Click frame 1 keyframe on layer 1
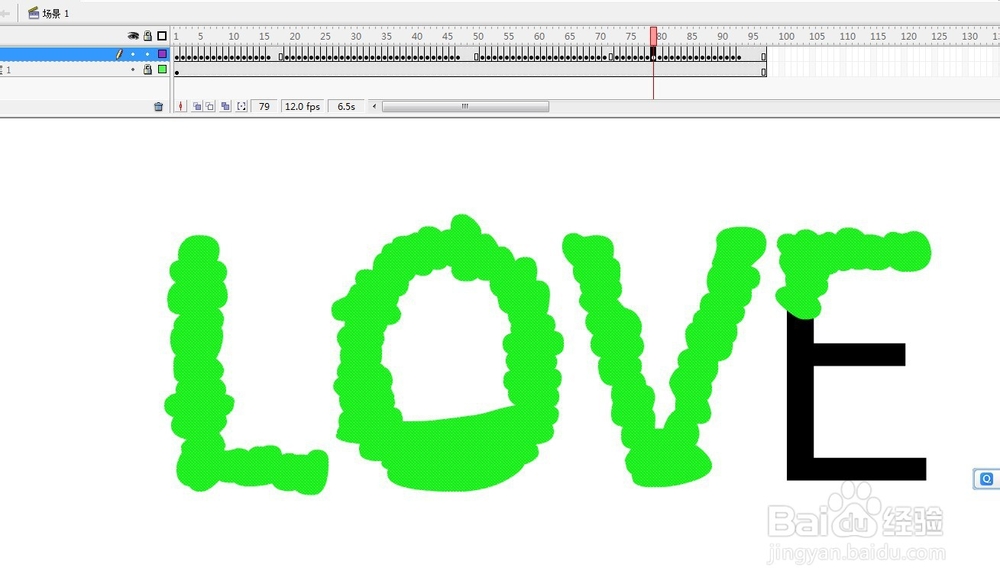Viewport: 1000px width, 587px height. click(177, 70)
